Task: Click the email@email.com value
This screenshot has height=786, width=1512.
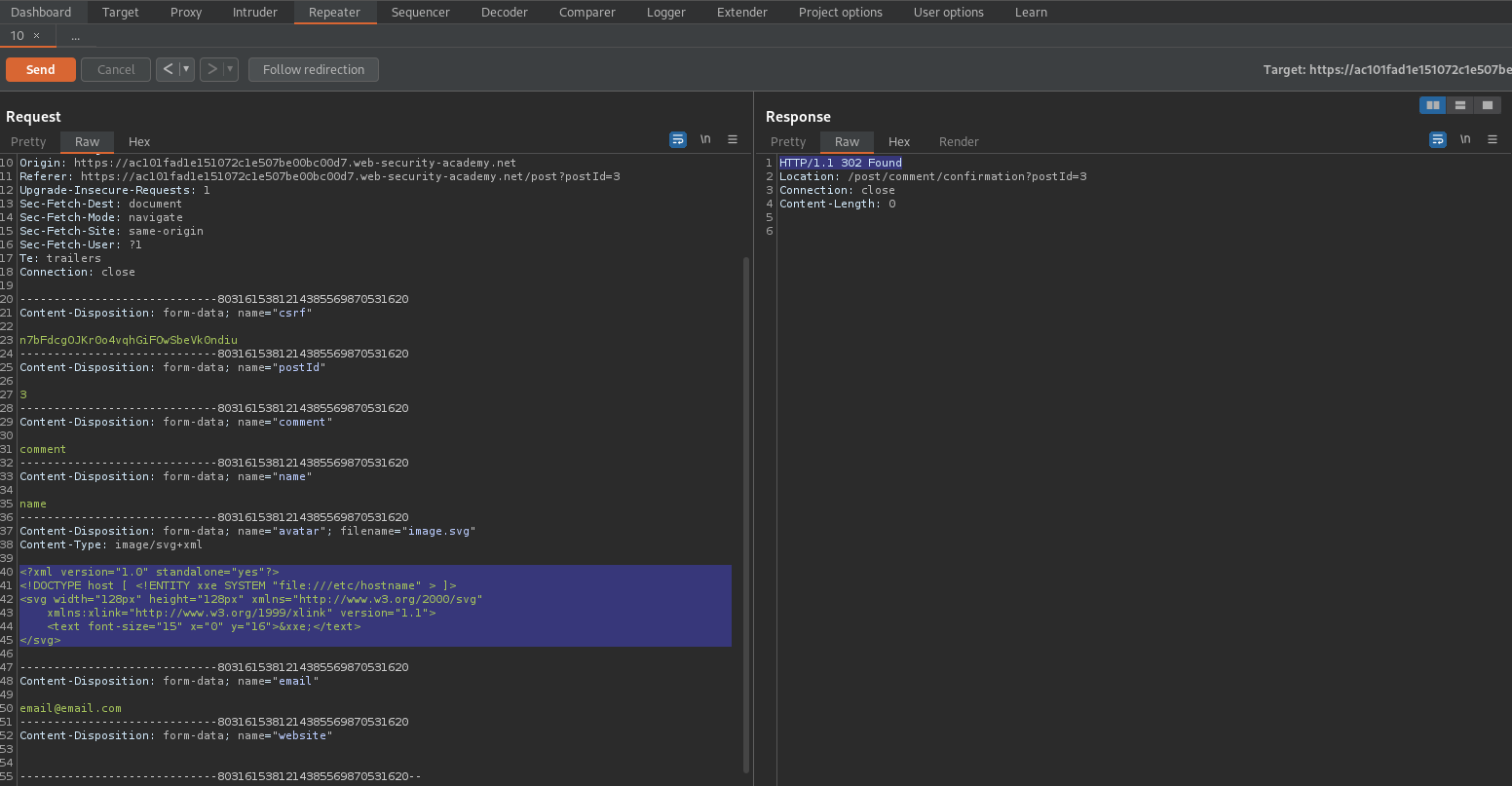Action: 70,708
